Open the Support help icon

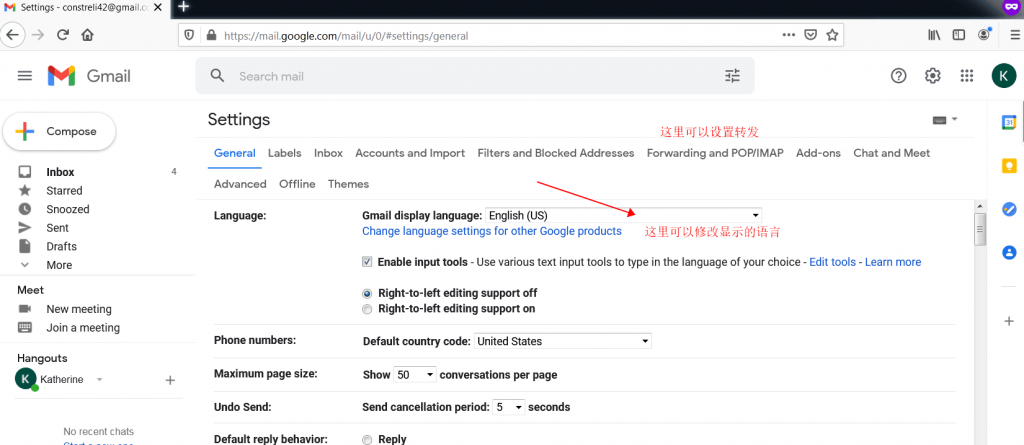[x=899, y=76]
